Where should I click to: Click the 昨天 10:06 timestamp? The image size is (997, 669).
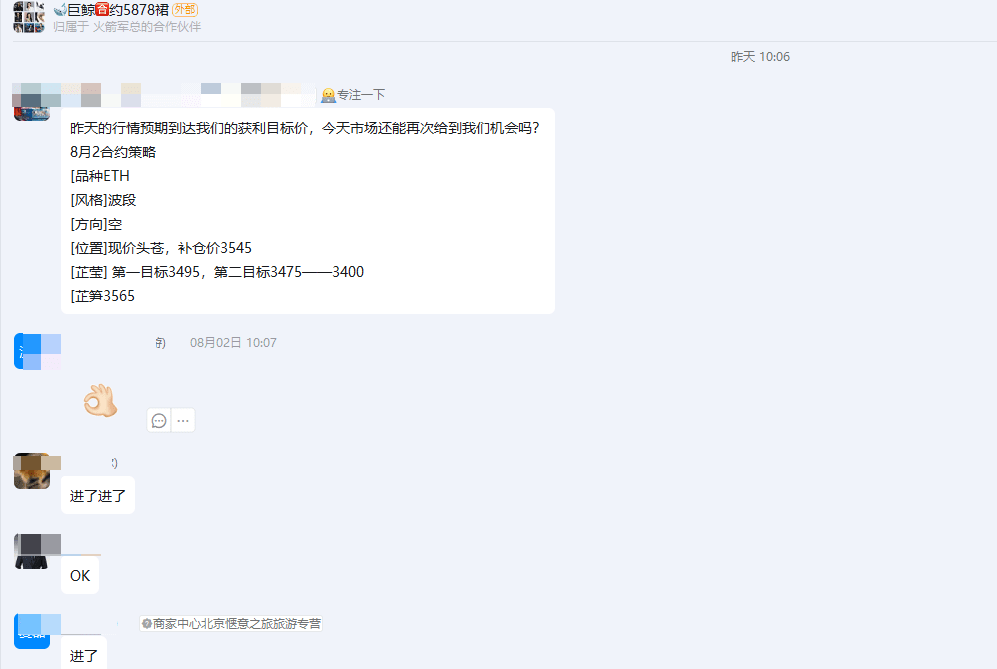pos(760,57)
